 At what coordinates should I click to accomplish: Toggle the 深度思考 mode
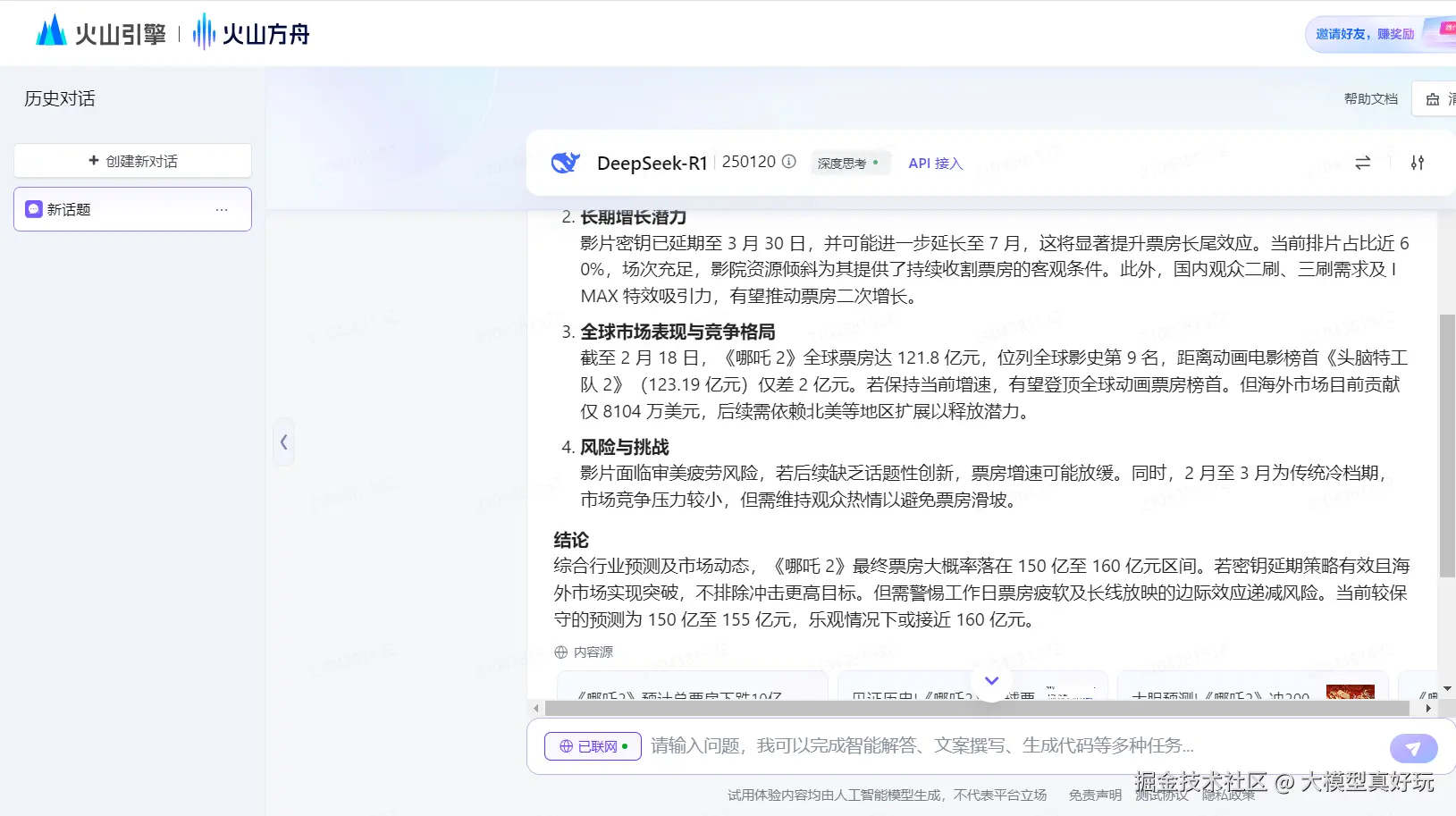coord(849,163)
